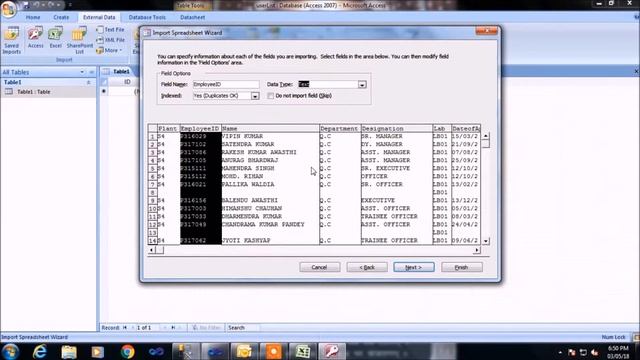
Task: Proceed with the Next > button
Action: tap(414, 267)
